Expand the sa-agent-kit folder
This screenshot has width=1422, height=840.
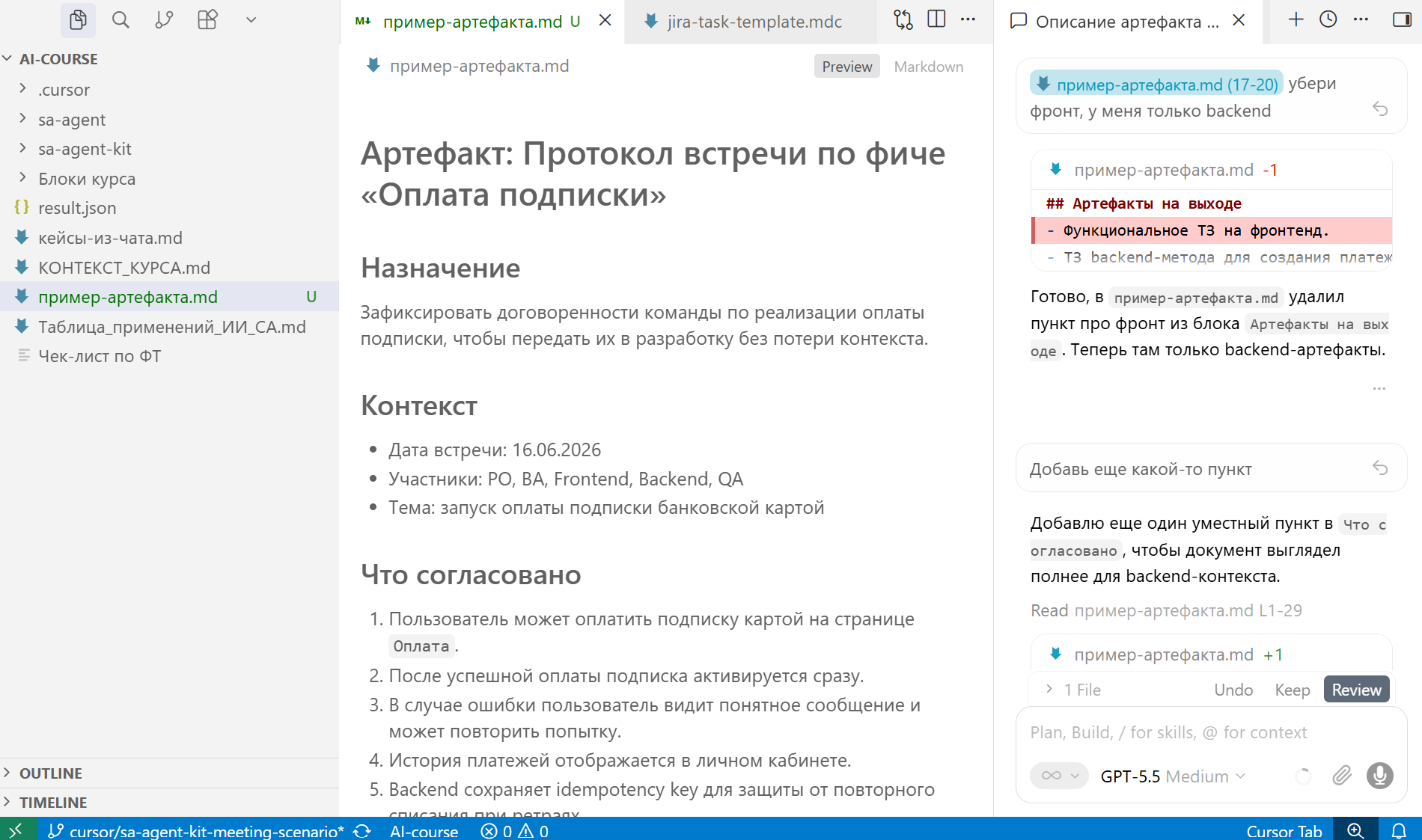[169, 149]
